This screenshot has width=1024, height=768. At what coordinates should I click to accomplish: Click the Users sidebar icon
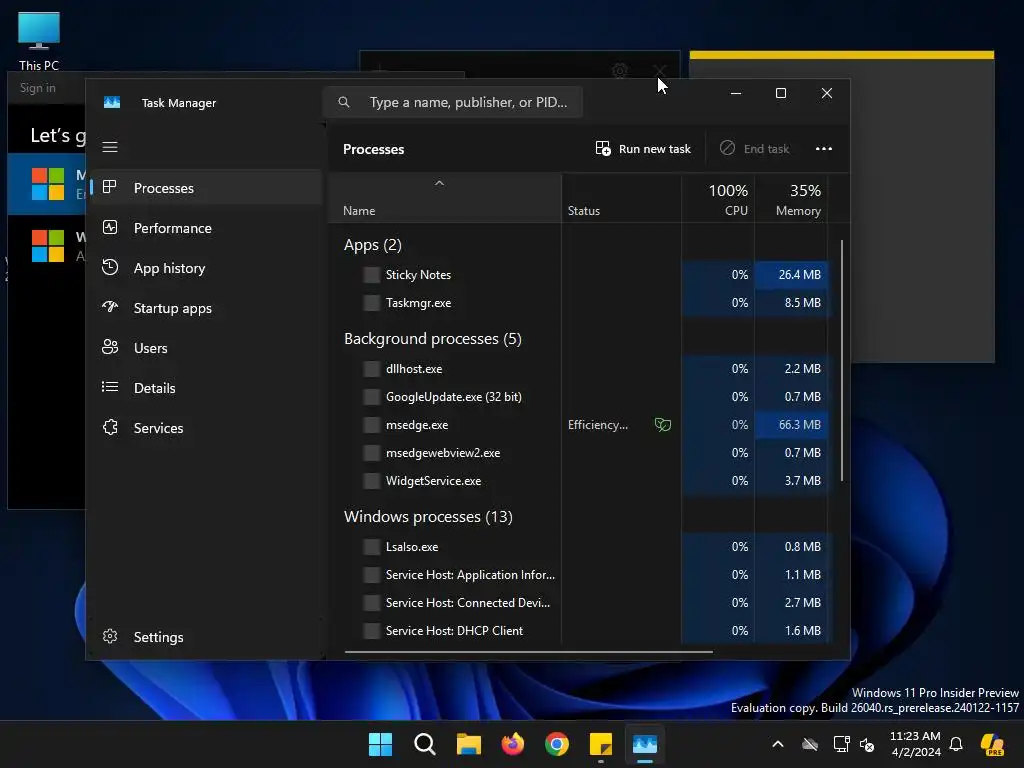pos(110,347)
